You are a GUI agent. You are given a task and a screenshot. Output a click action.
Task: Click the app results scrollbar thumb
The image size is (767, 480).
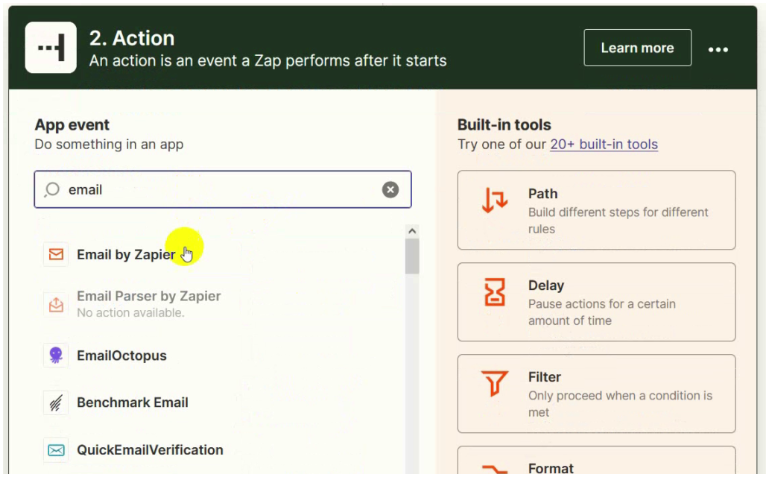[x=412, y=256]
